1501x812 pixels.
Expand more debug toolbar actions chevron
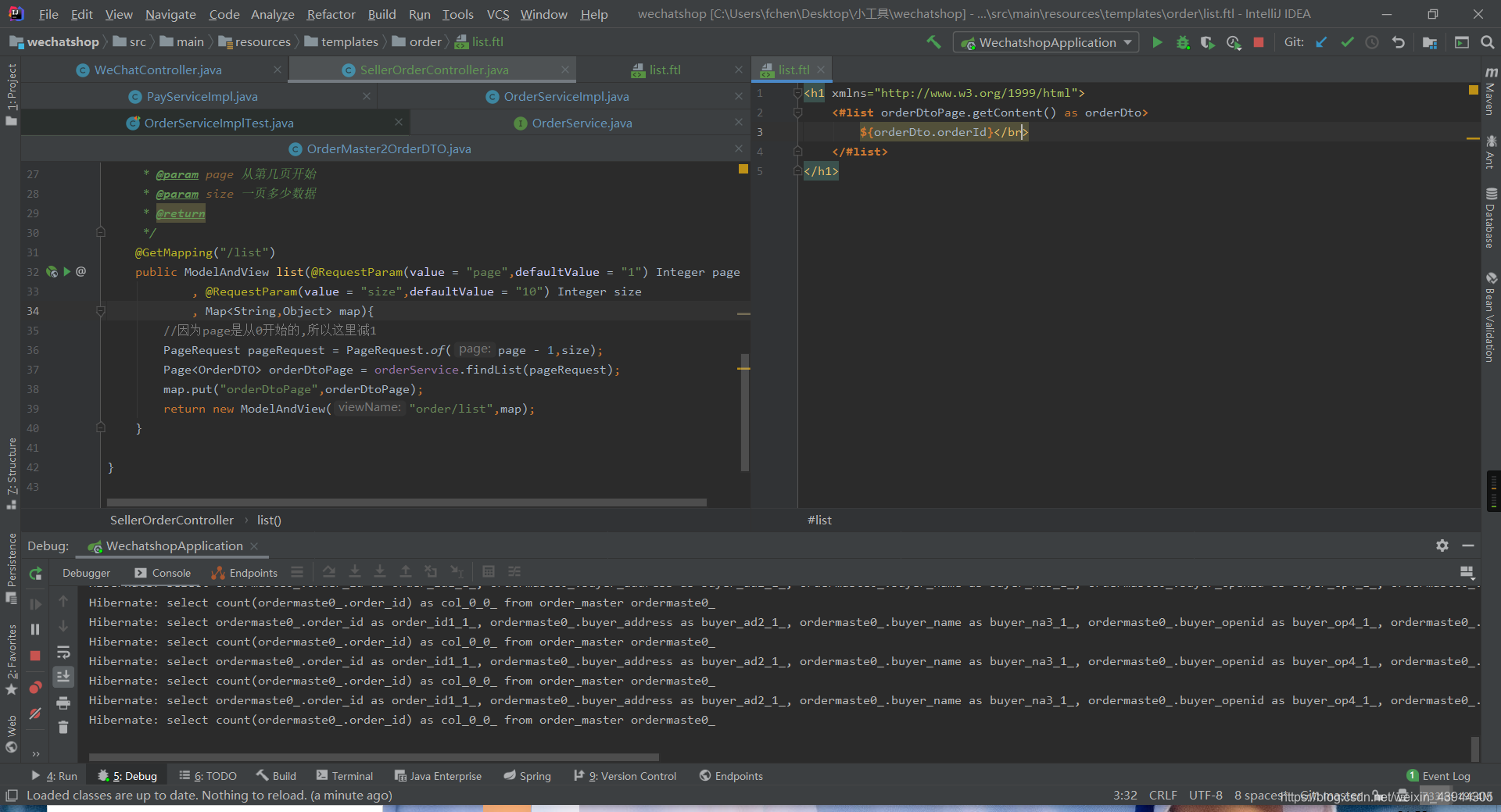[x=35, y=754]
